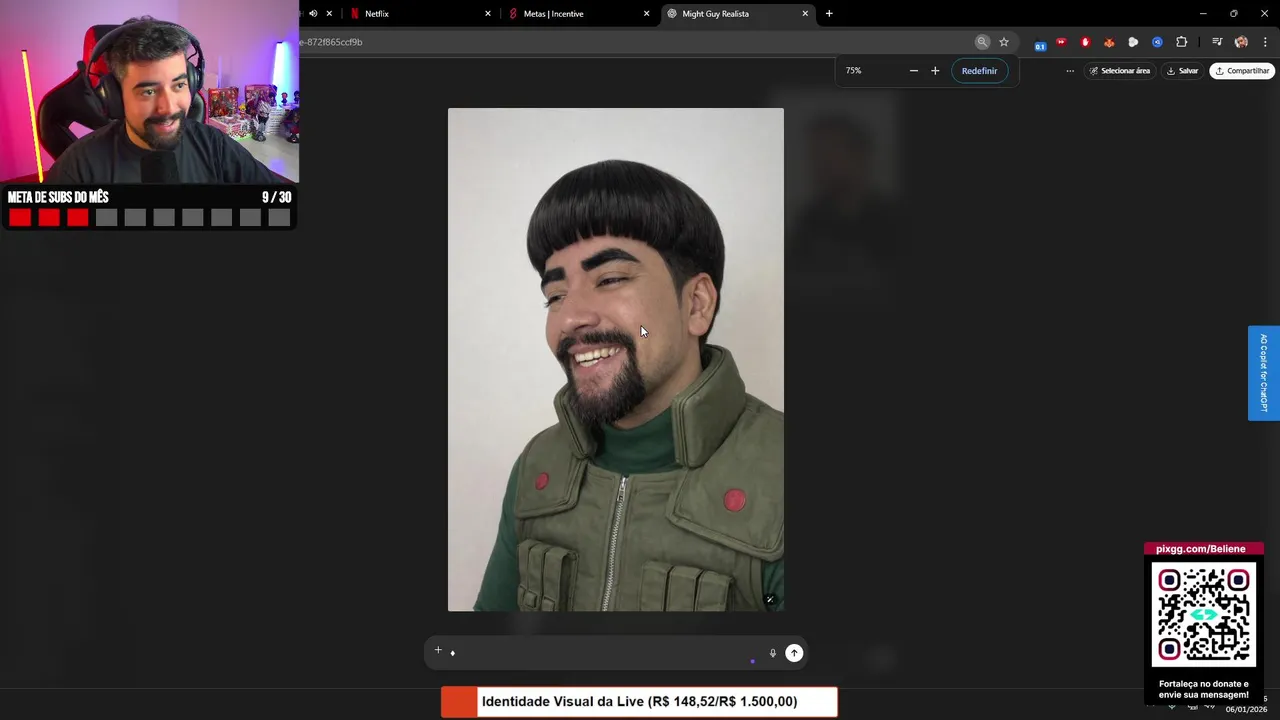Open the red hand blocker extension
This screenshot has height=720, width=1280.
[1085, 42]
